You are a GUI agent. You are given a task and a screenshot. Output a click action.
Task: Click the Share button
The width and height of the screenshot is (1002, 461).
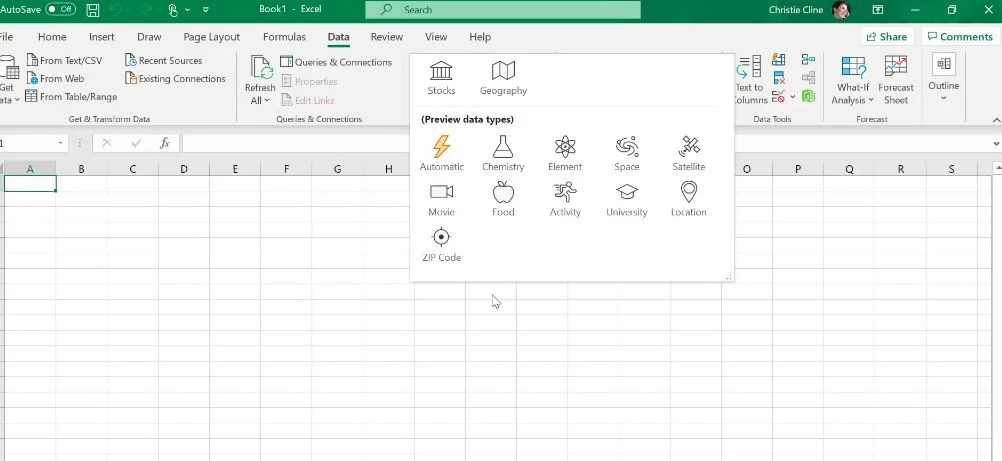tap(886, 37)
